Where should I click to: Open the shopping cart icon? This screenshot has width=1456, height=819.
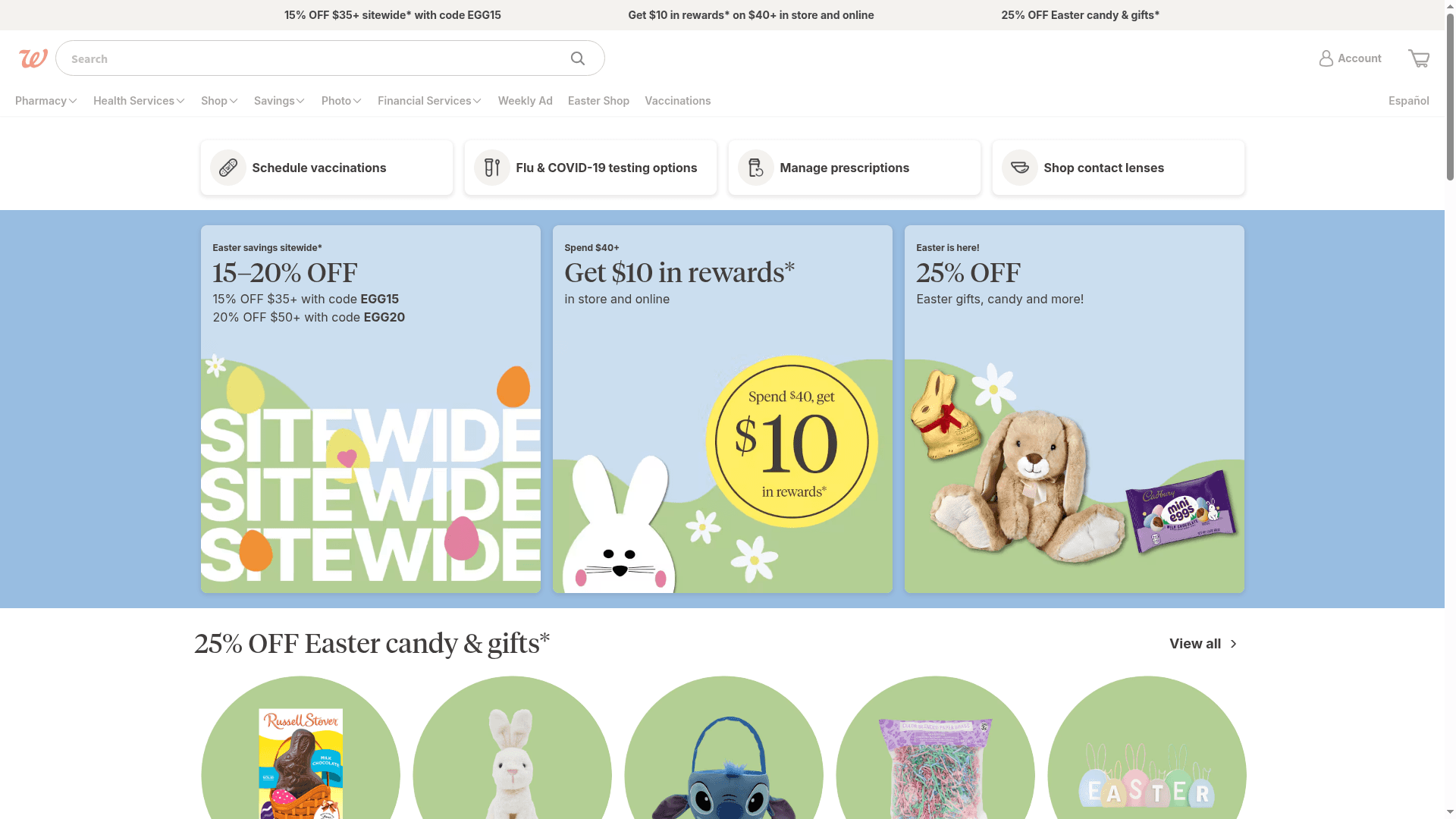1419,58
